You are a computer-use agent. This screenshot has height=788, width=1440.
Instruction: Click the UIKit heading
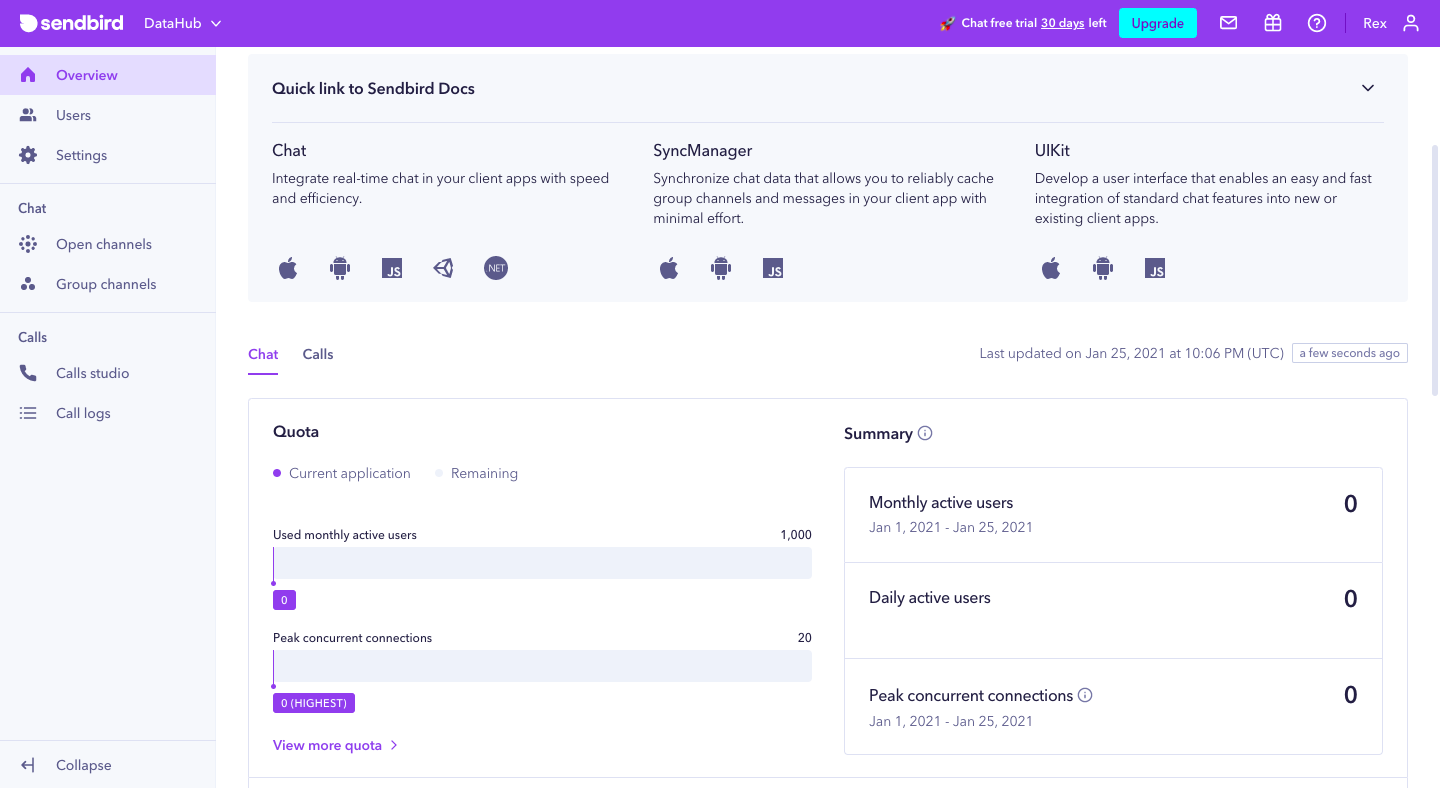point(1052,150)
